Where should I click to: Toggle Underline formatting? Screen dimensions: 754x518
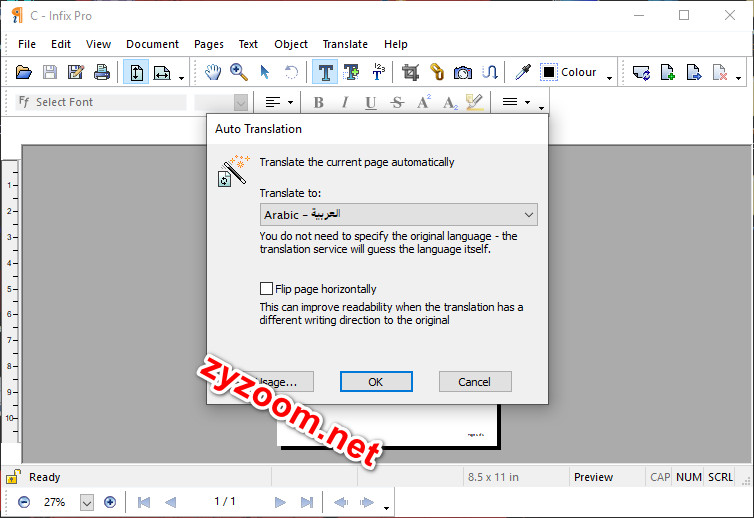click(370, 102)
